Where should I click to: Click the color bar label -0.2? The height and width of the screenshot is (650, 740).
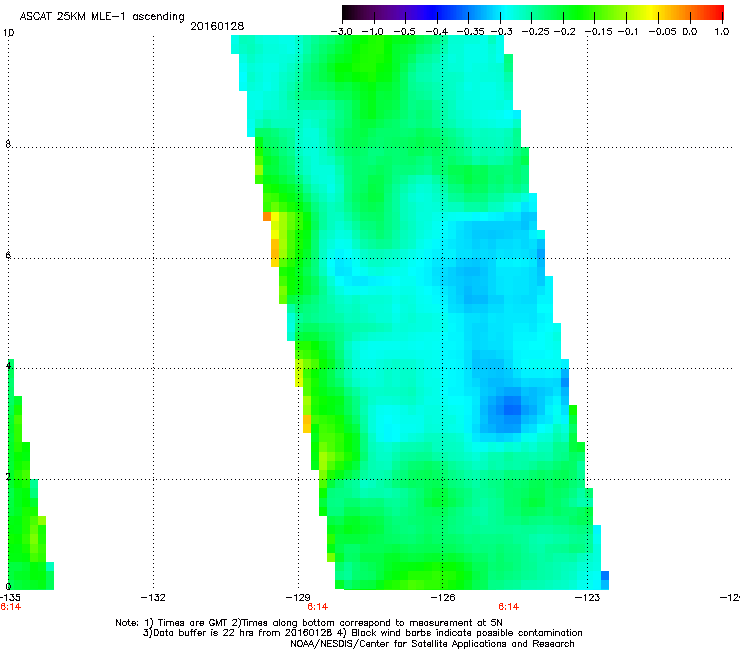click(x=564, y=32)
